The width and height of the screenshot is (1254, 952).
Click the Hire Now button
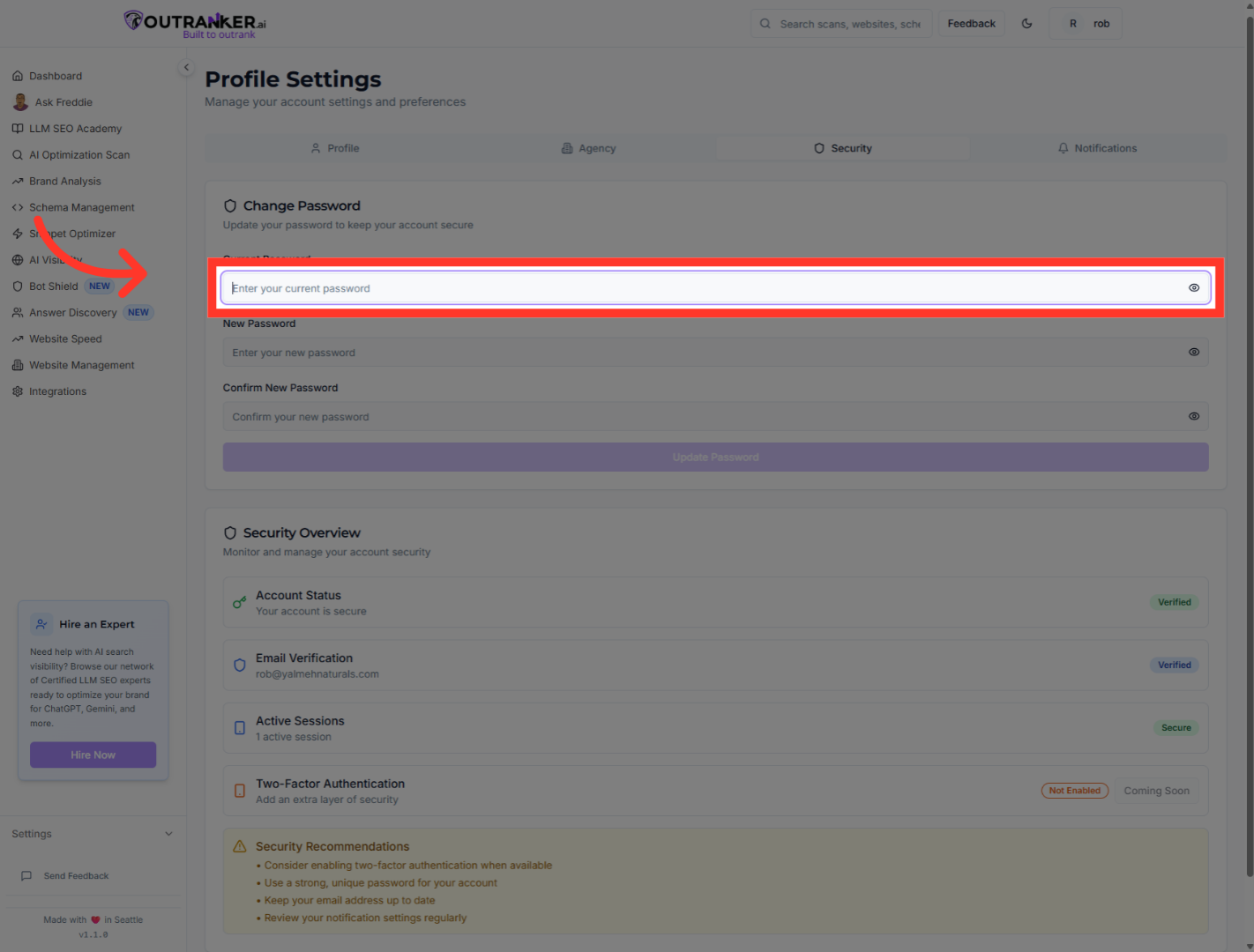pyautogui.click(x=93, y=755)
